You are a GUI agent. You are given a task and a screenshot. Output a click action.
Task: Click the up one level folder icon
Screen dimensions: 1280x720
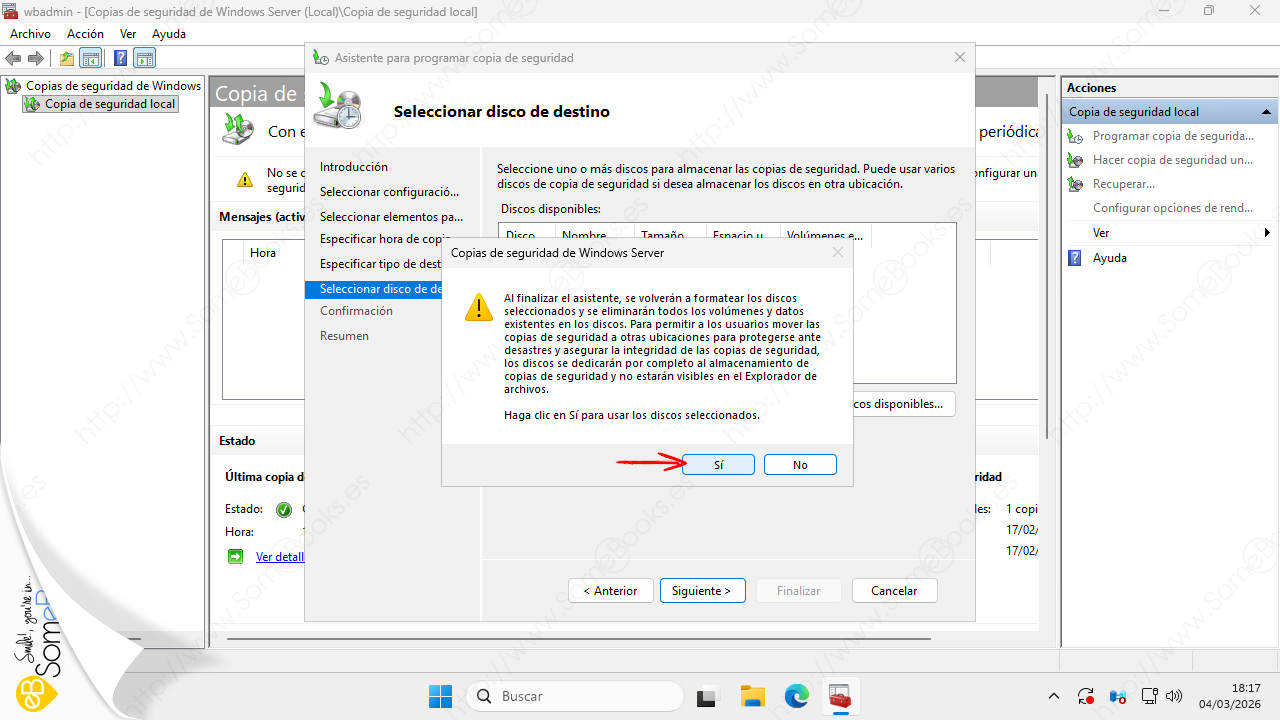pyautogui.click(x=67, y=58)
